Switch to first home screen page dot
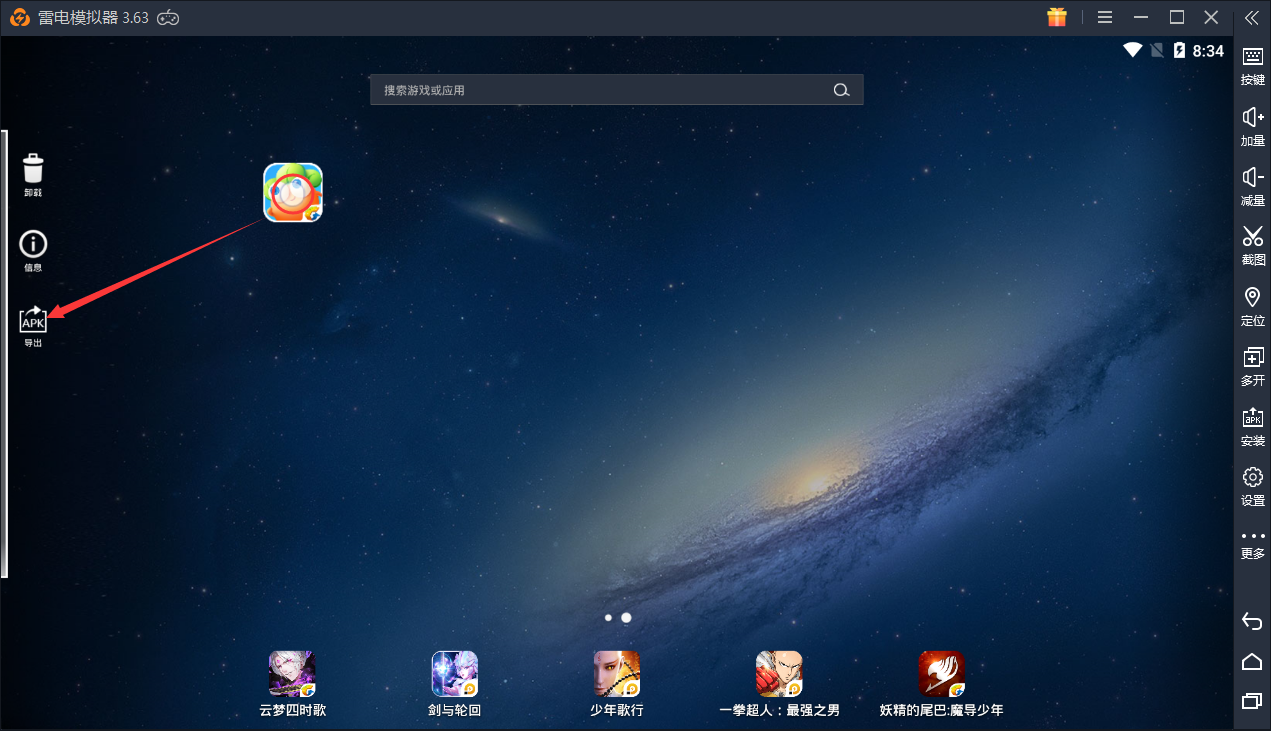 tap(608, 618)
